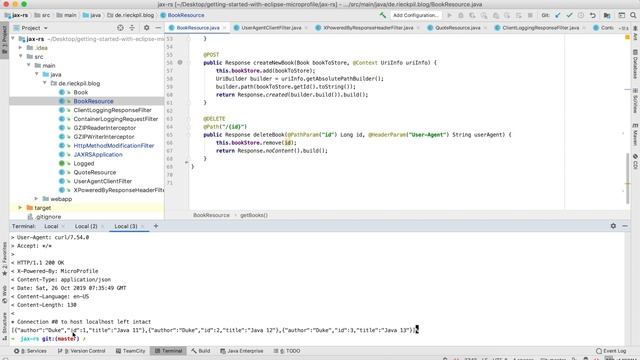Collapse the de.rieckpil.blog package
The height and width of the screenshot is (360, 640).
pyautogui.click(x=45, y=83)
